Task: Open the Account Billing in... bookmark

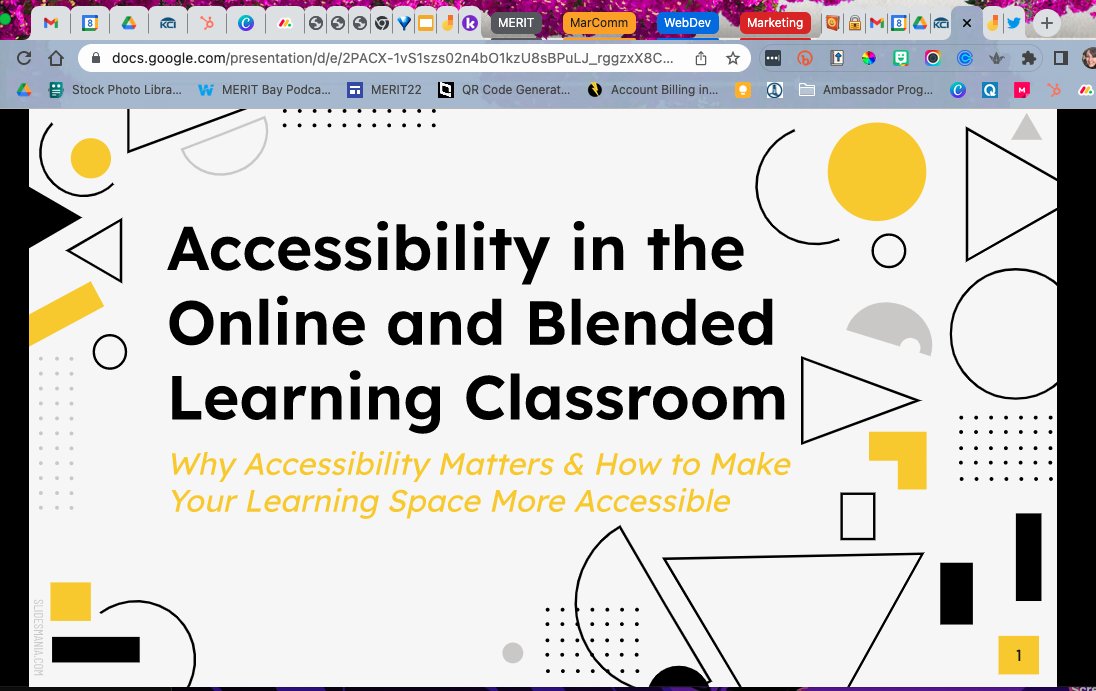Action: click(x=653, y=89)
